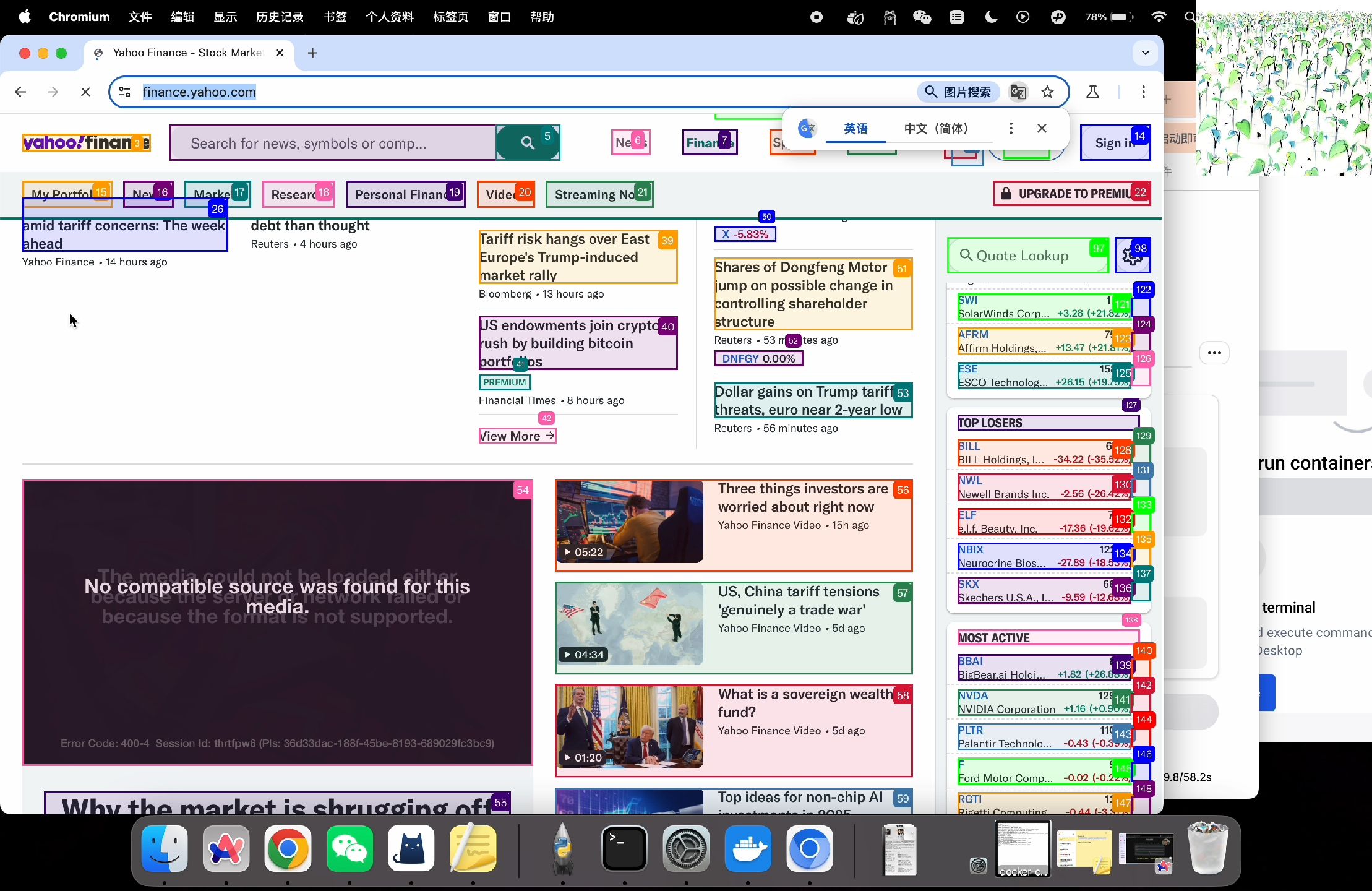Open the Videos navigation tab

tap(505, 194)
